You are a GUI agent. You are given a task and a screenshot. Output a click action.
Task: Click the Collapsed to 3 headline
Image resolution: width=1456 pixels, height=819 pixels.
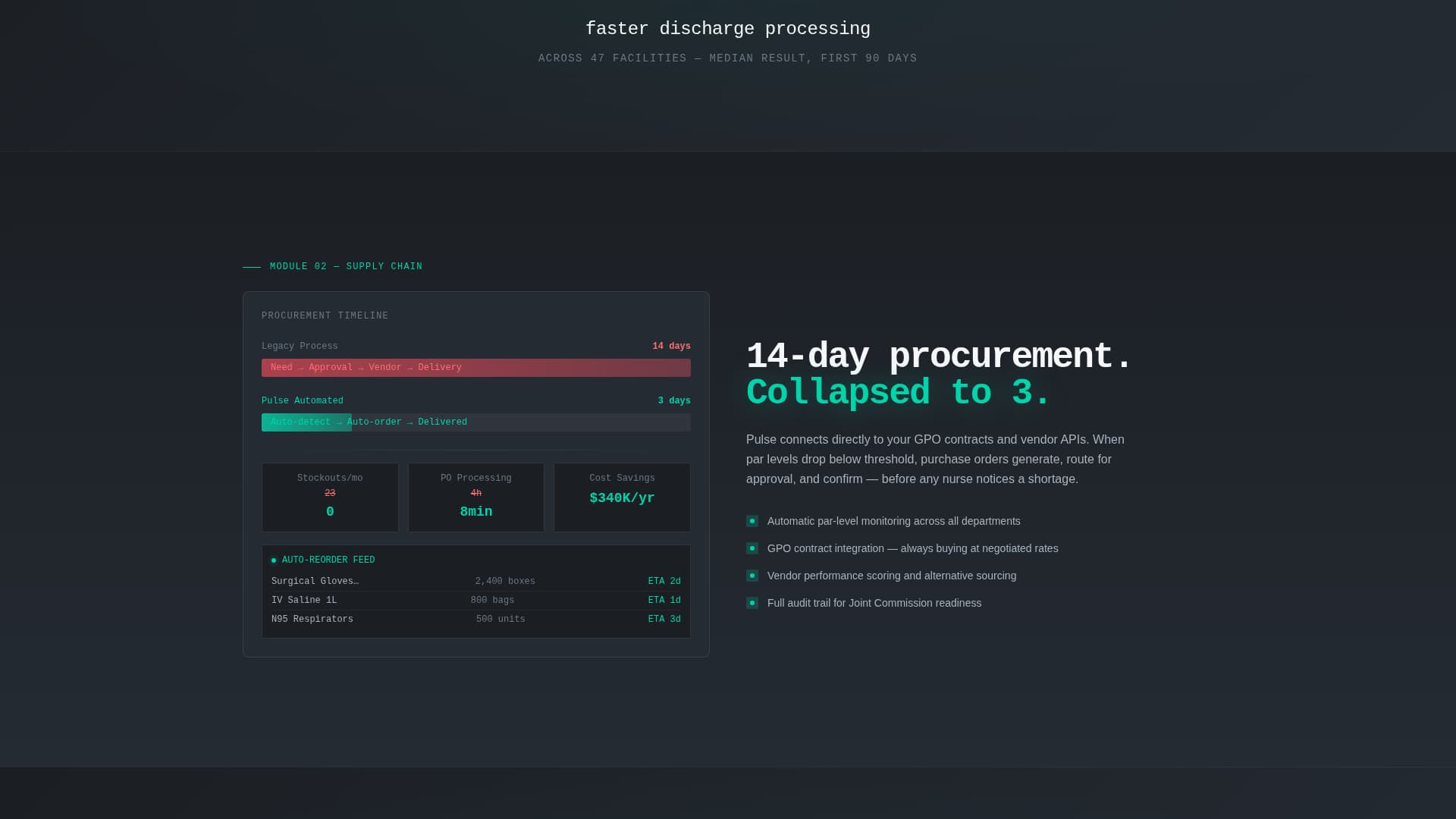coord(898,393)
